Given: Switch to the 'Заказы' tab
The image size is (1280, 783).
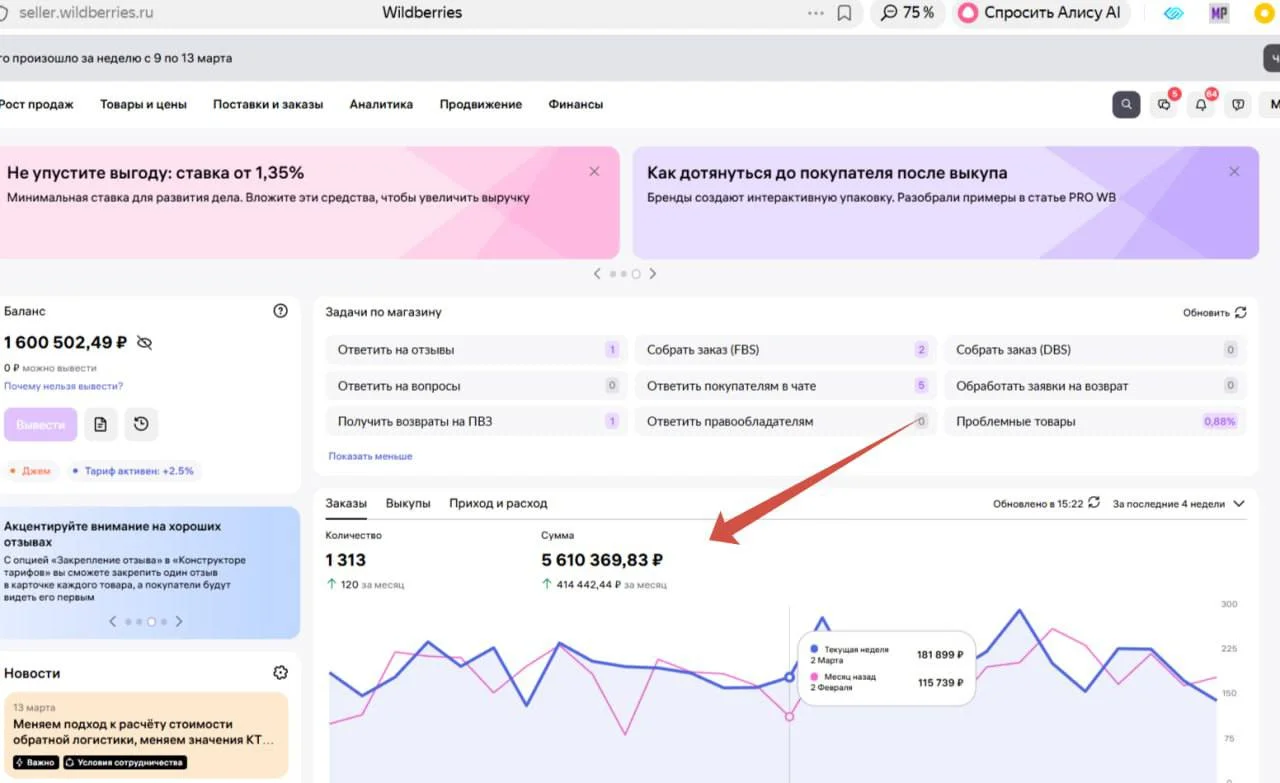Looking at the screenshot, I should 346,503.
